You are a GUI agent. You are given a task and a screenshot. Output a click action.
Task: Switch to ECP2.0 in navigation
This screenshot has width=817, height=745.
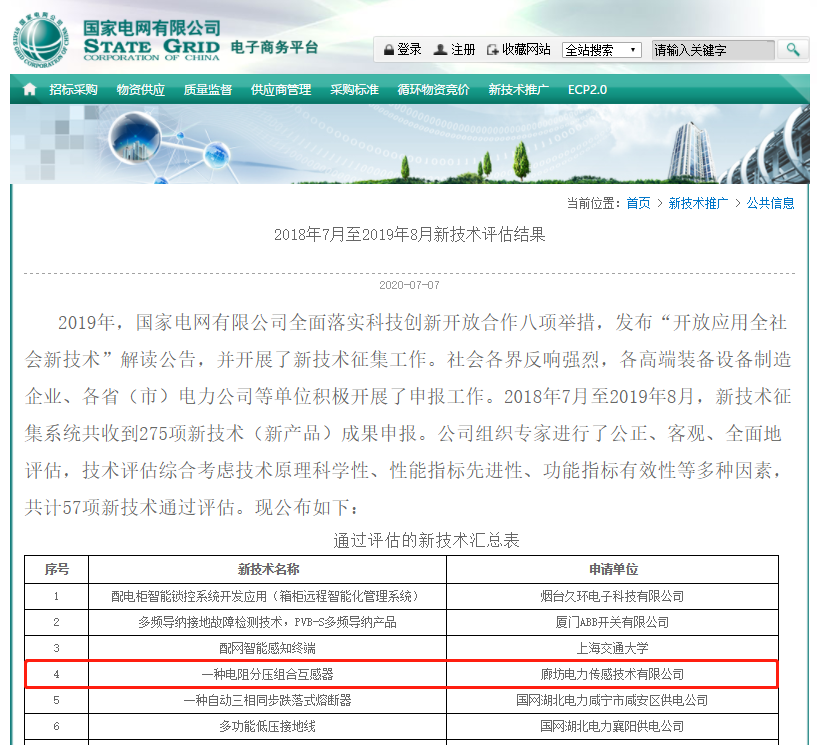tap(587, 89)
